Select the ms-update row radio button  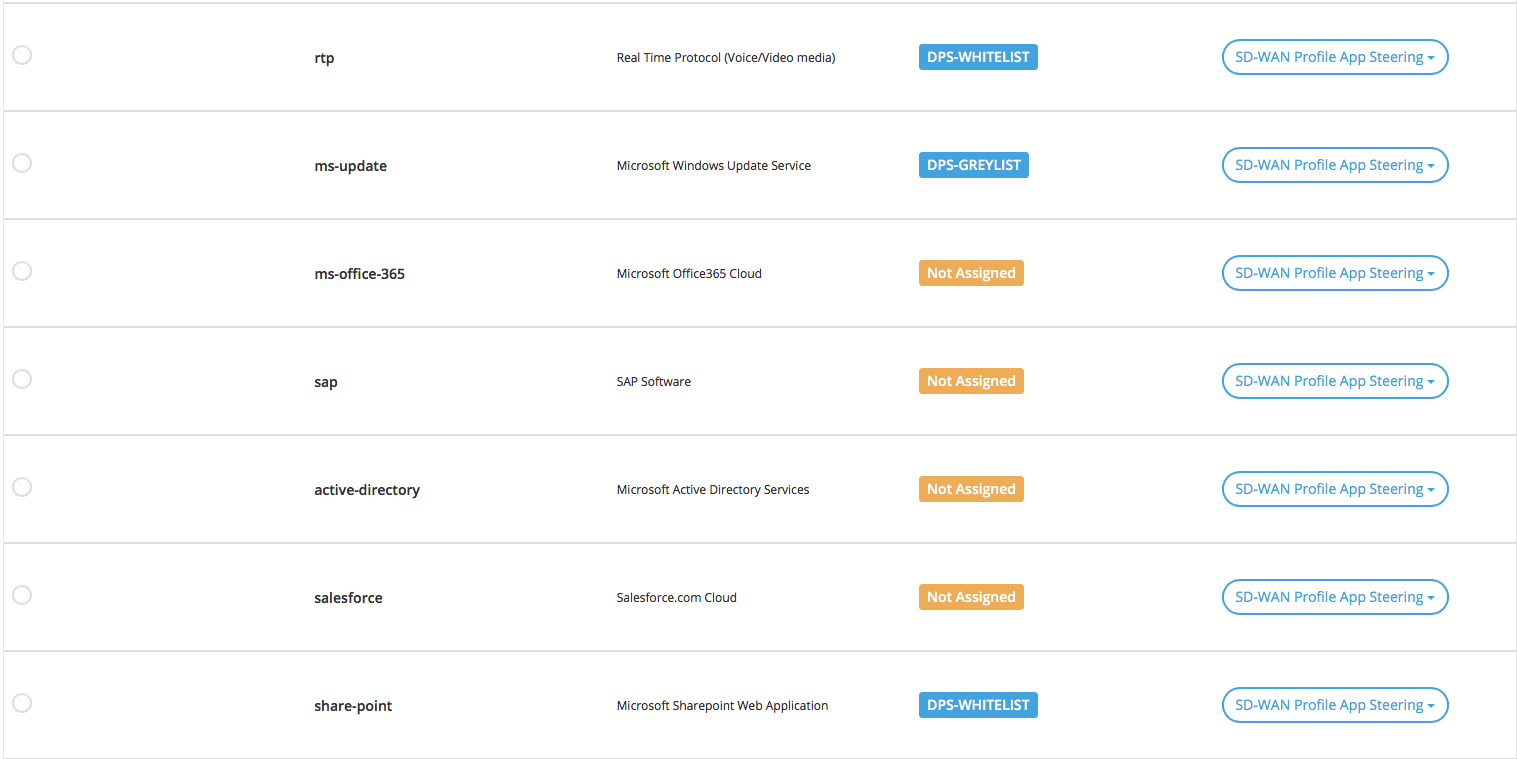click(22, 163)
